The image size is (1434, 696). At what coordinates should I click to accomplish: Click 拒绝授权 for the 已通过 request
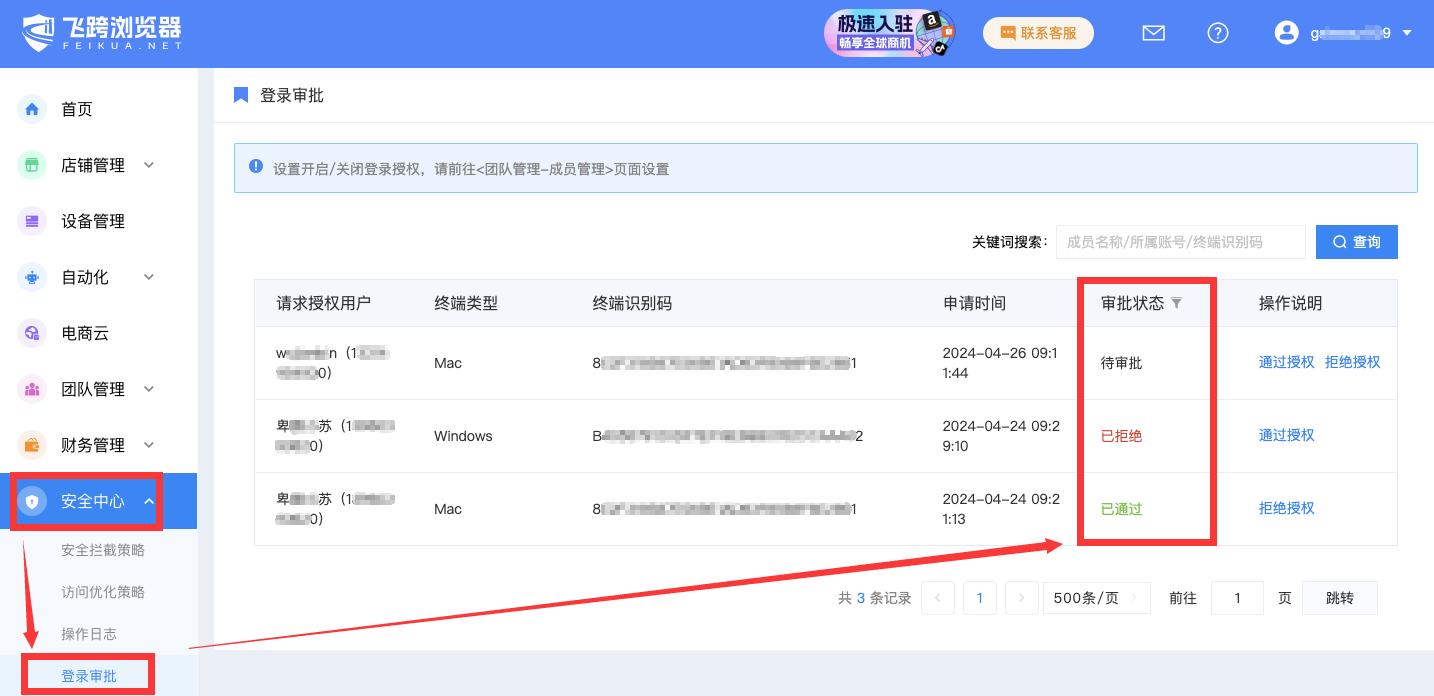[x=1286, y=508]
